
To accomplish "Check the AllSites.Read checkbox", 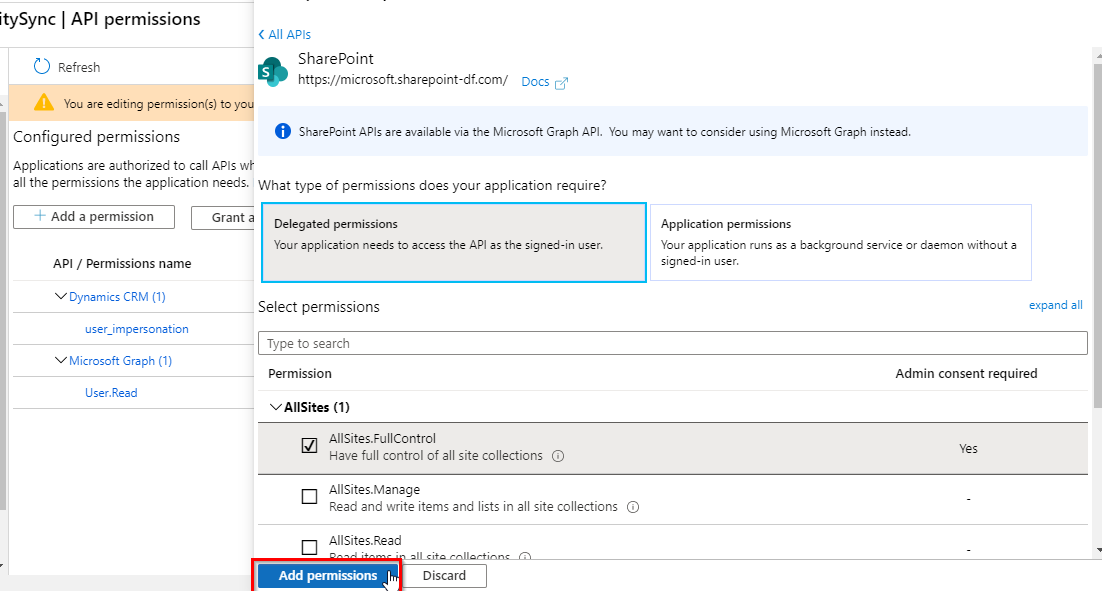I will [x=309, y=547].
